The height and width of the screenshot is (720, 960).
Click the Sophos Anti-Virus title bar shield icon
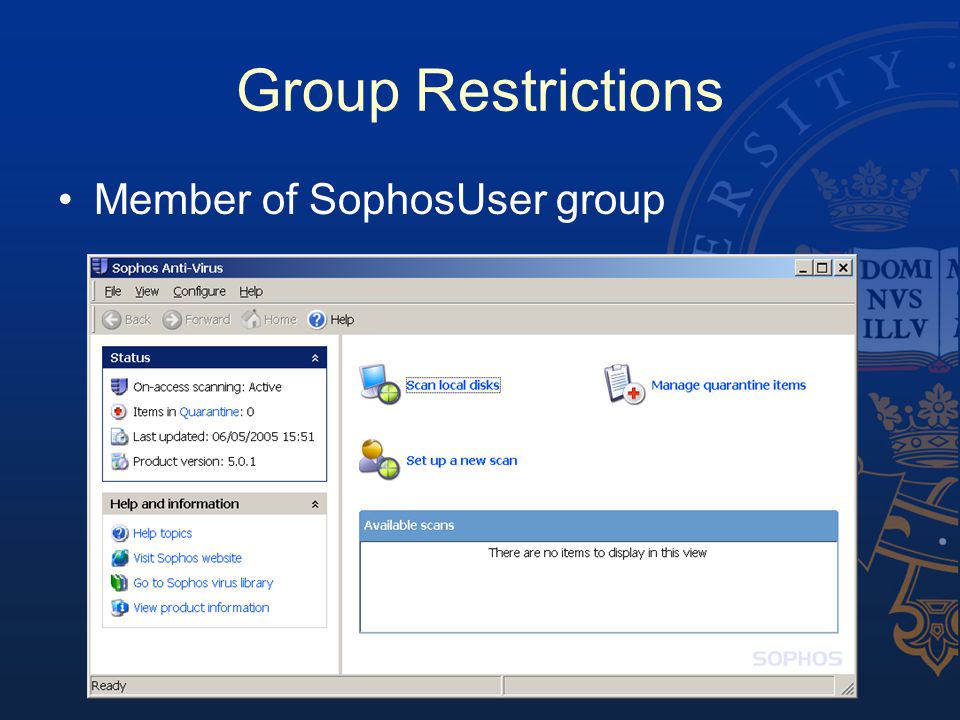[99, 267]
